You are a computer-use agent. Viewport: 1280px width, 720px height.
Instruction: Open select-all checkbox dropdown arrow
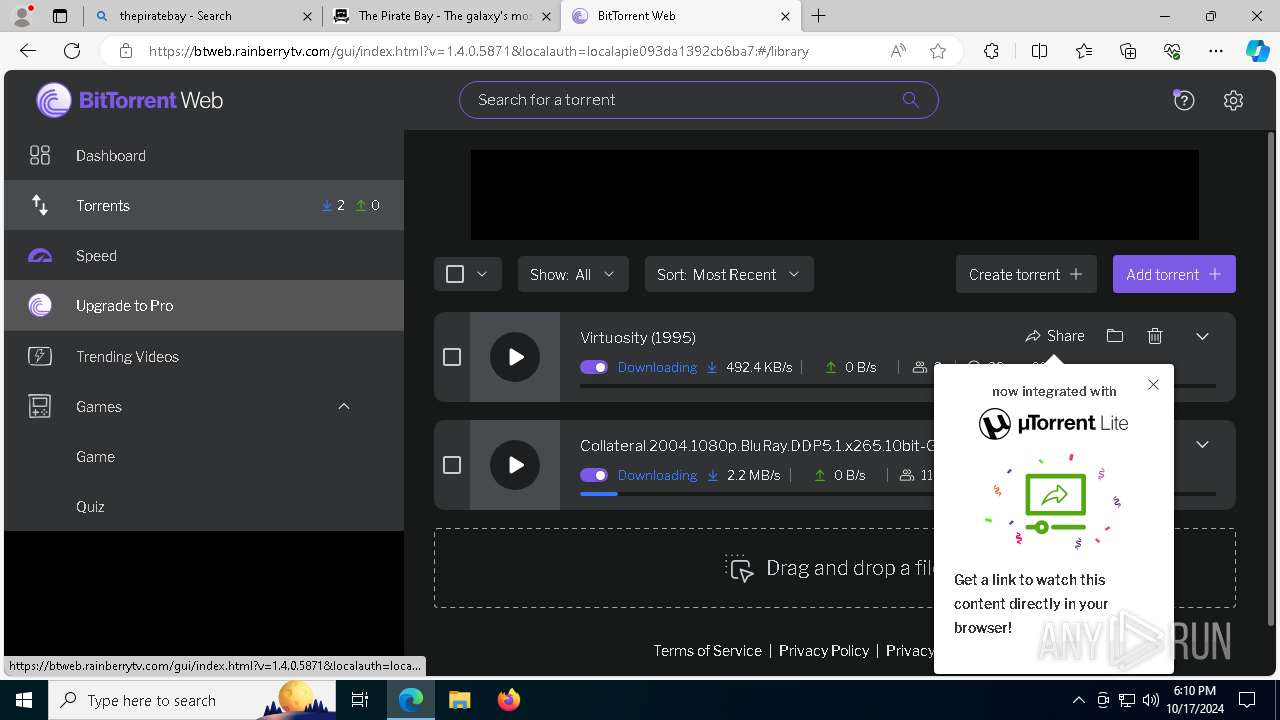[x=482, y=274]
